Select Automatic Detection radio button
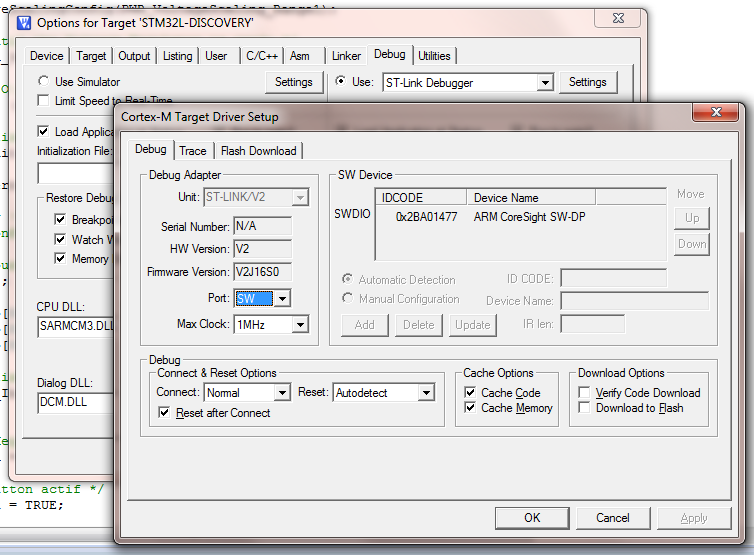The image size is (754, 555). 347,279
